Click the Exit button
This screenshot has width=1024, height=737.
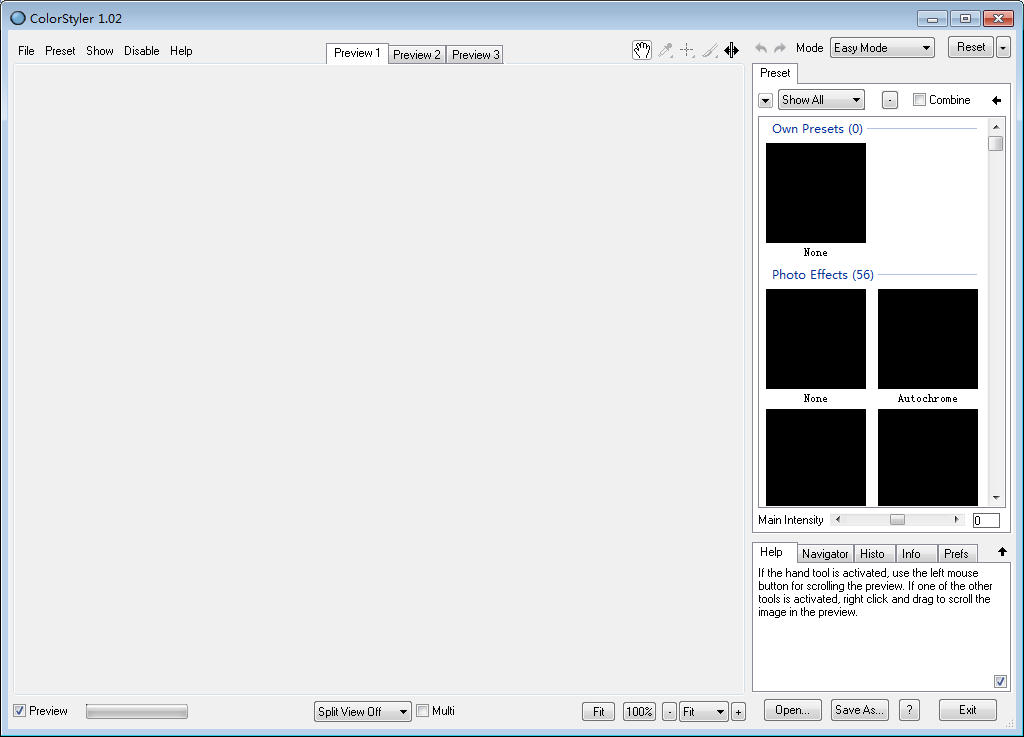(967, 710)
